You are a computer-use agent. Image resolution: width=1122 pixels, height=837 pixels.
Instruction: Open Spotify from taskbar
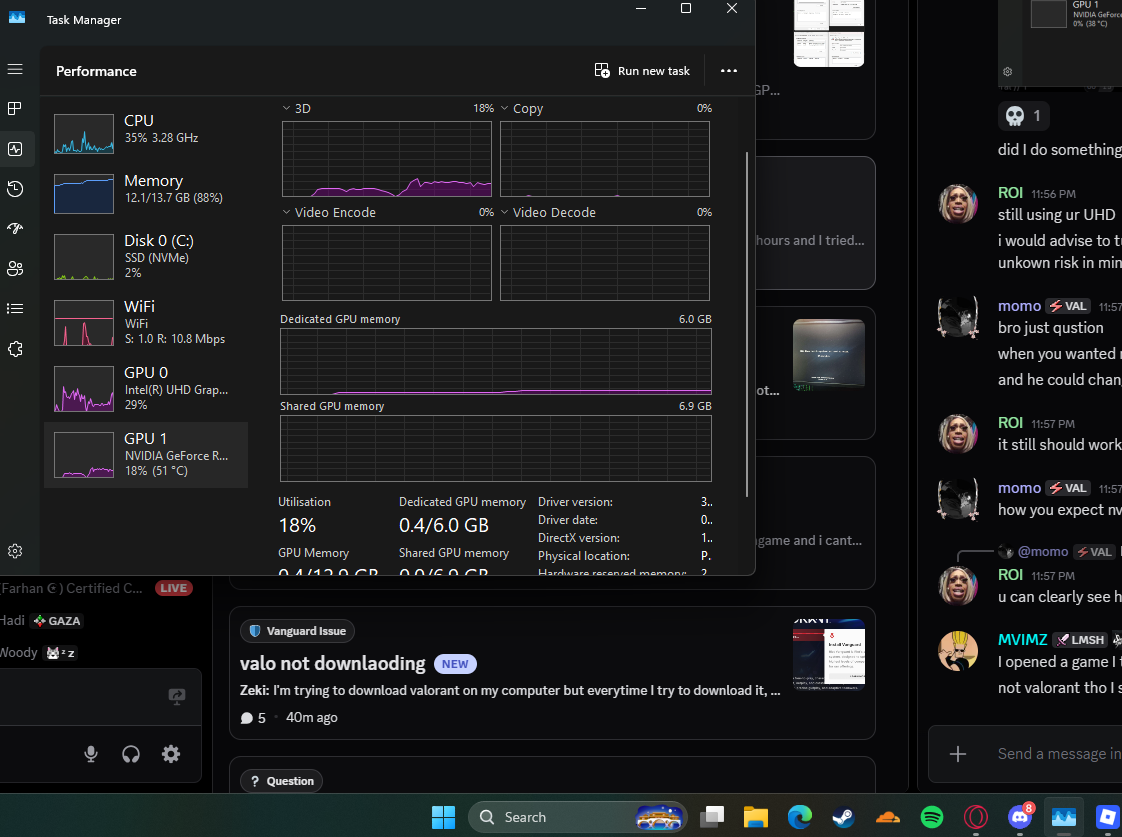pos(932,817)
